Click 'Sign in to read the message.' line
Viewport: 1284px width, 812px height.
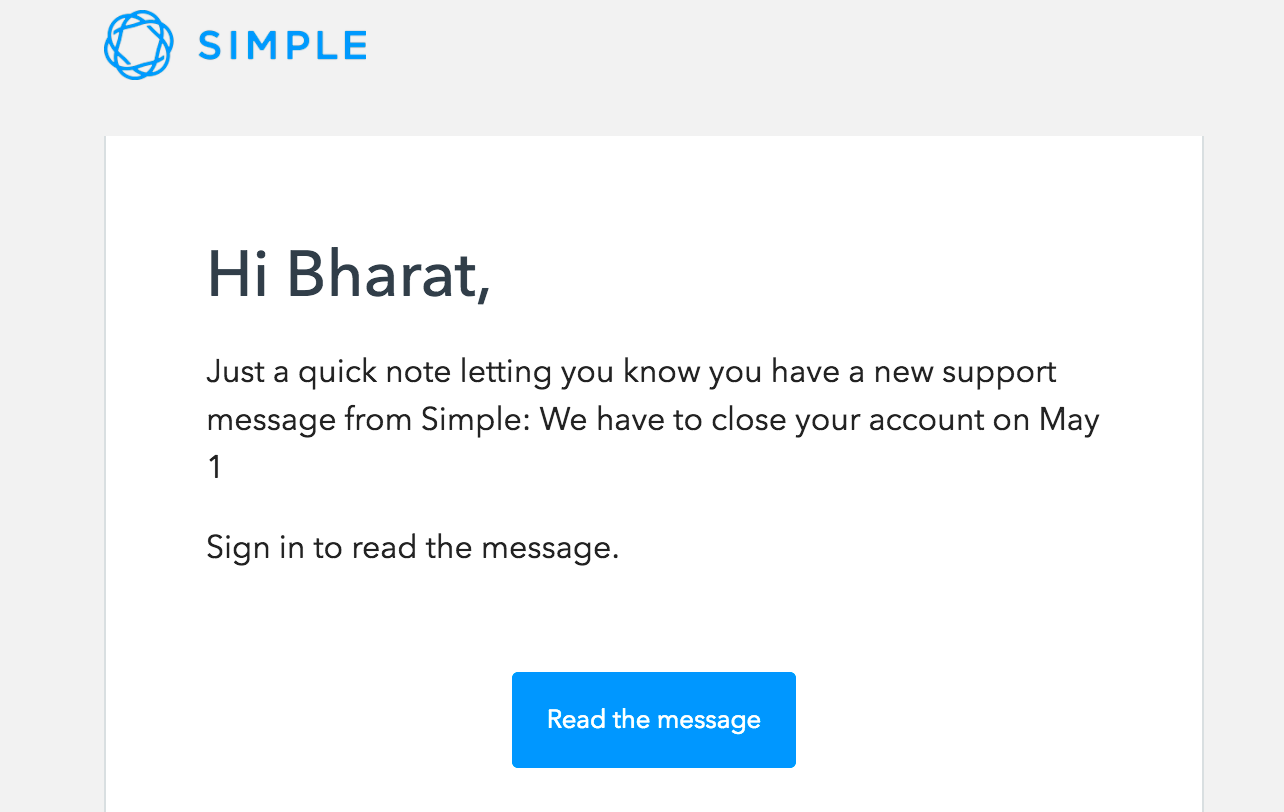[x=413, y=548]
